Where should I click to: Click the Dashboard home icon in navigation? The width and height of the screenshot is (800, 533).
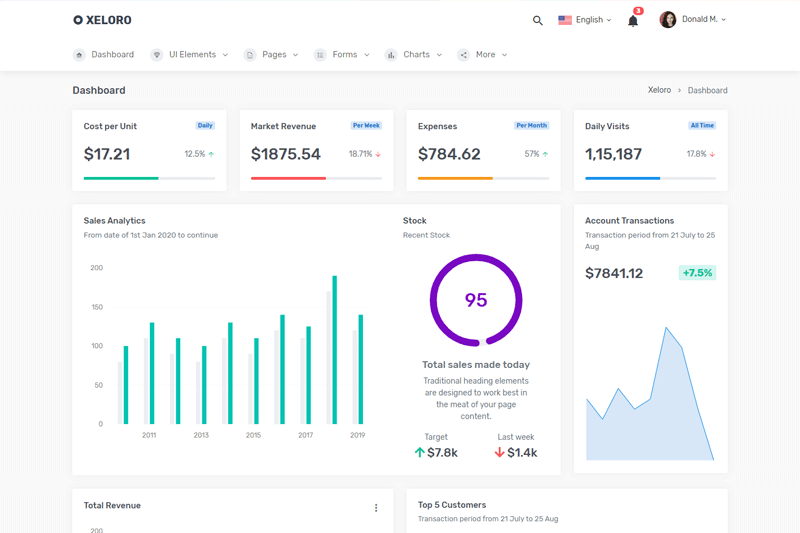[x=79, y=55]
